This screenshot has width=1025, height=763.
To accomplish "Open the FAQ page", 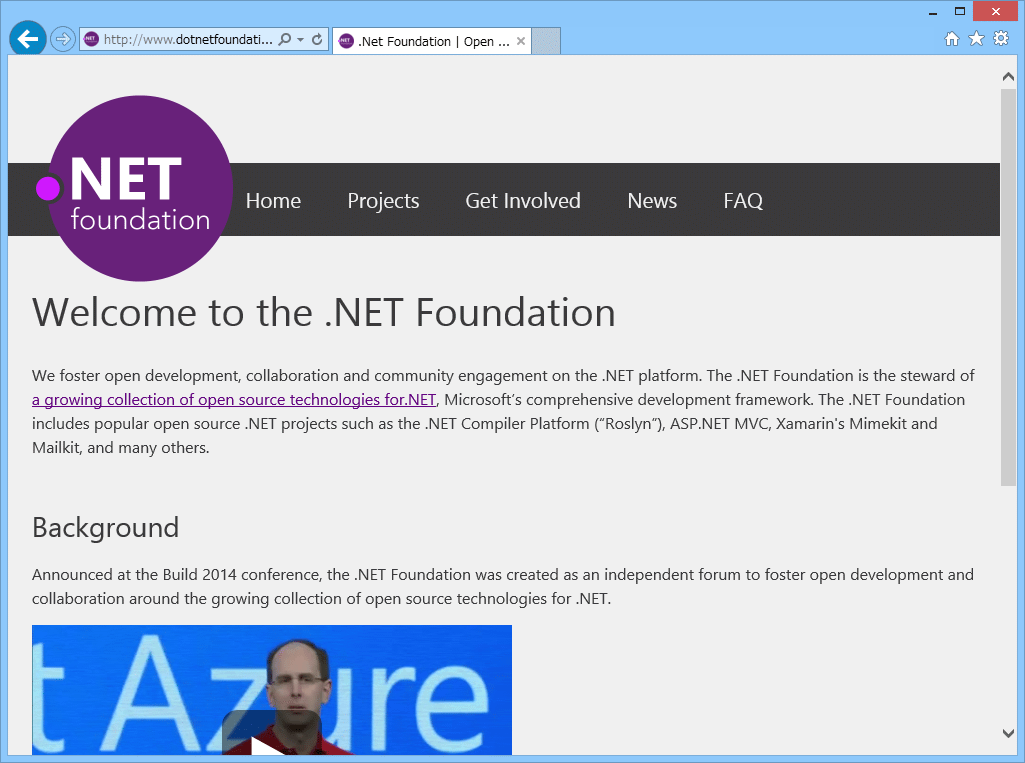I will coord(743,200).
